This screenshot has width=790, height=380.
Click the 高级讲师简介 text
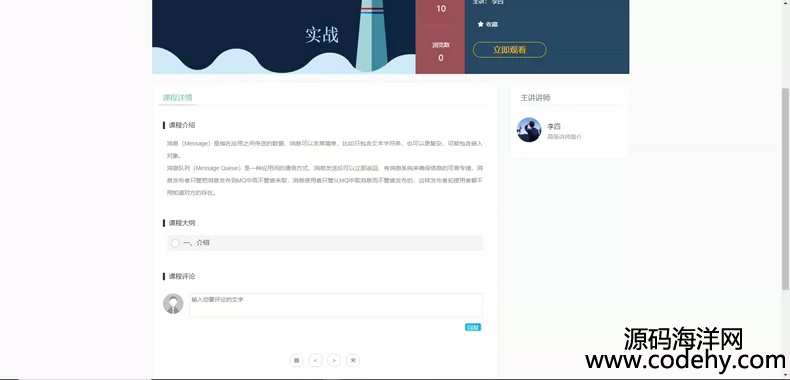[x=564, y=137]
